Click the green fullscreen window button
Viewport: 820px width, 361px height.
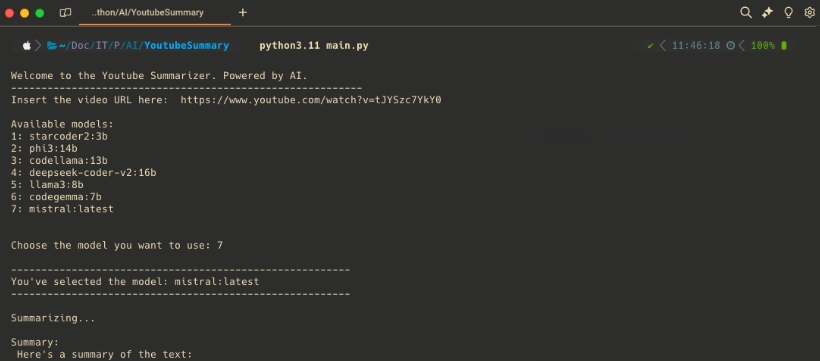pos(40,13)
